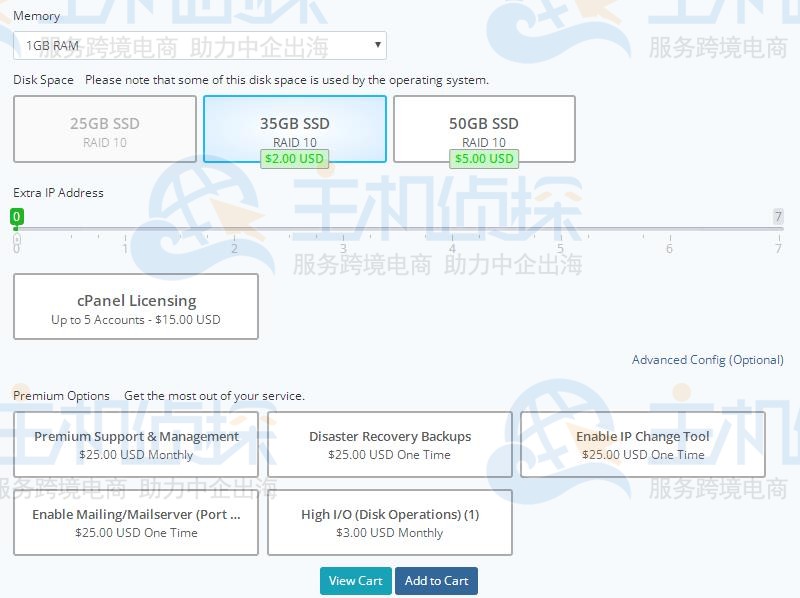
Task: Select the cPanel Licensing option
Action: pos(135,307)
